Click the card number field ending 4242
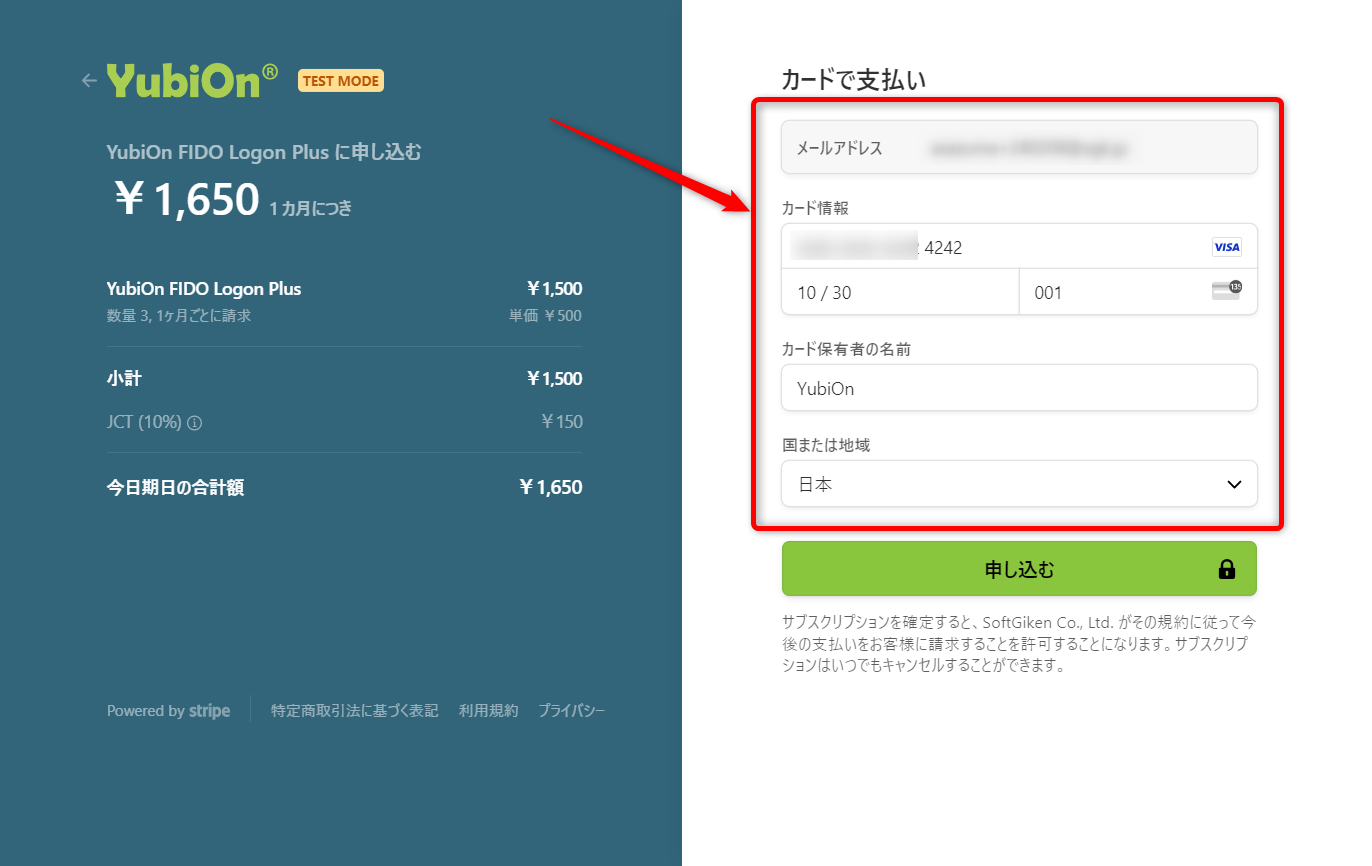1372x866 pixels. 1019,247
